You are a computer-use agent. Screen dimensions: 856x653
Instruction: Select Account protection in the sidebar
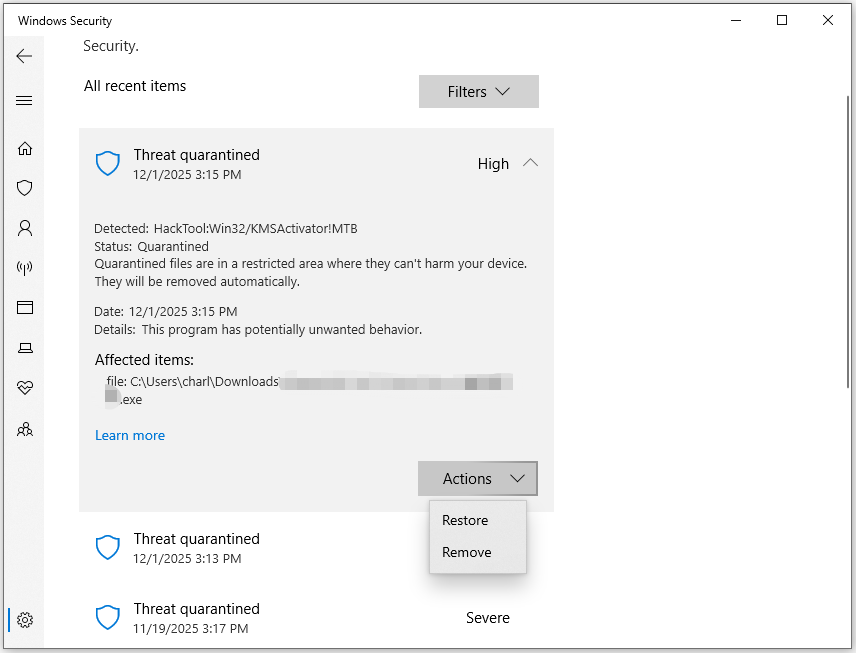click(x=22, y=227)
